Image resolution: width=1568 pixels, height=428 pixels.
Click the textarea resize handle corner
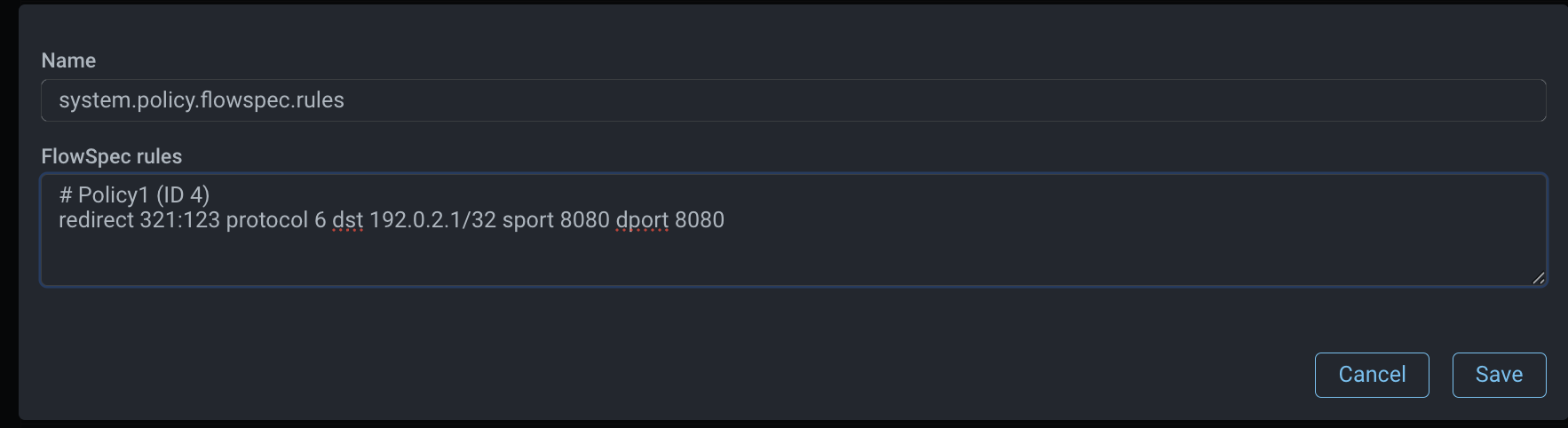pos(1538,278)
